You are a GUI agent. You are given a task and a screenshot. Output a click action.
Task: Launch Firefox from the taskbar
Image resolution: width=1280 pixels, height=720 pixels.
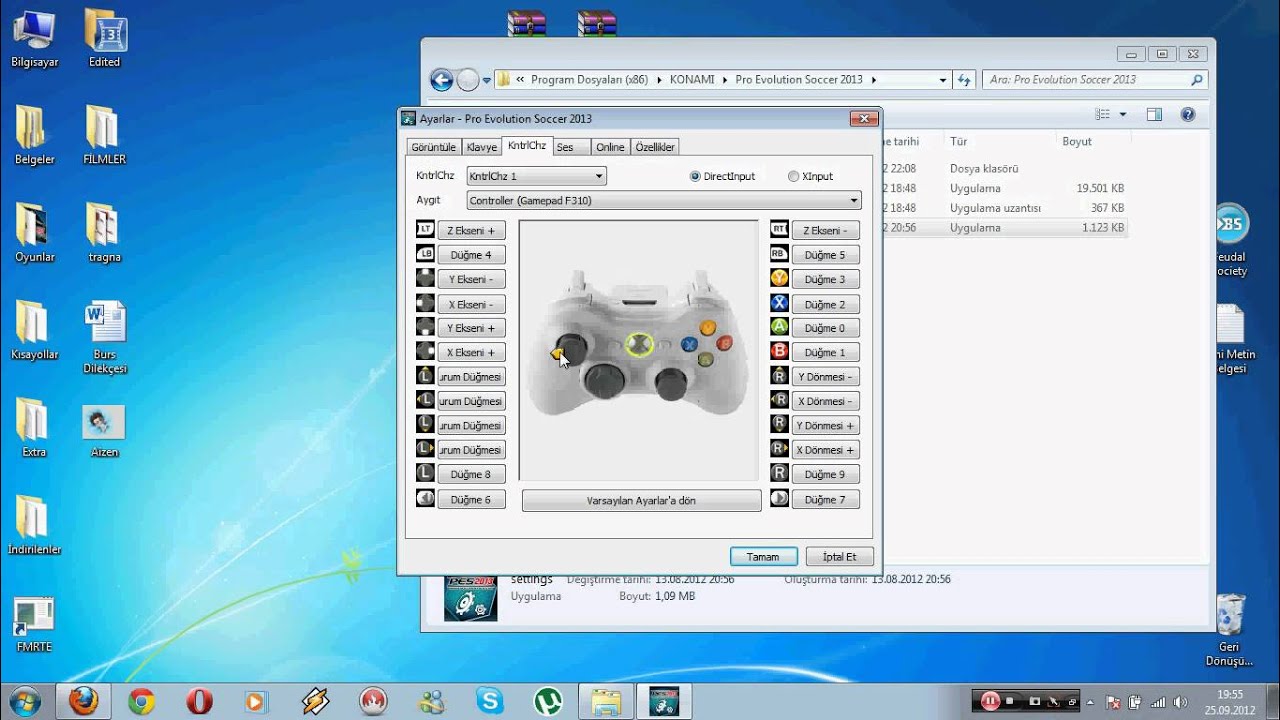(84, 701)
